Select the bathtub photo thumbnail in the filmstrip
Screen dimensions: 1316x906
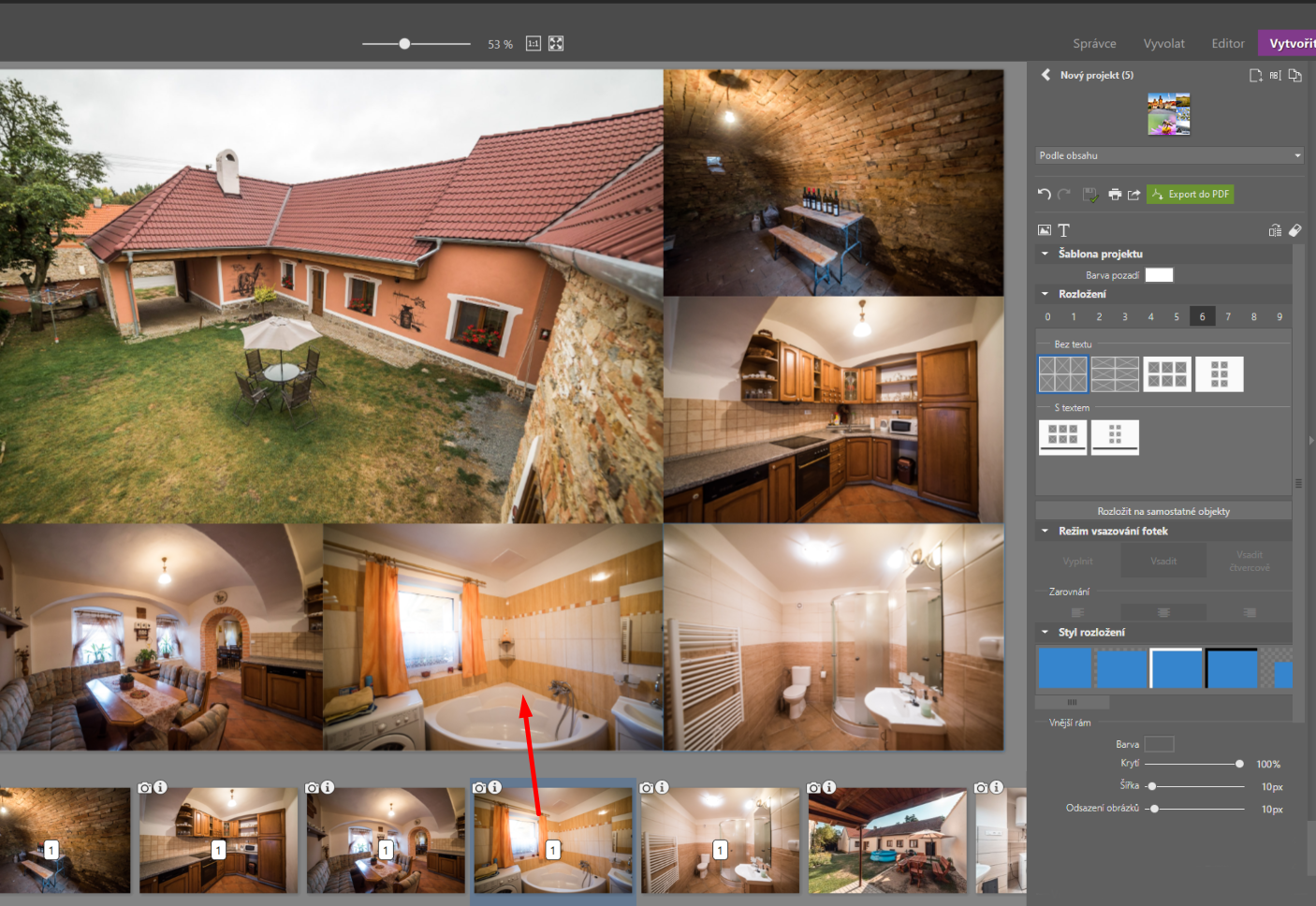point(553,840)
